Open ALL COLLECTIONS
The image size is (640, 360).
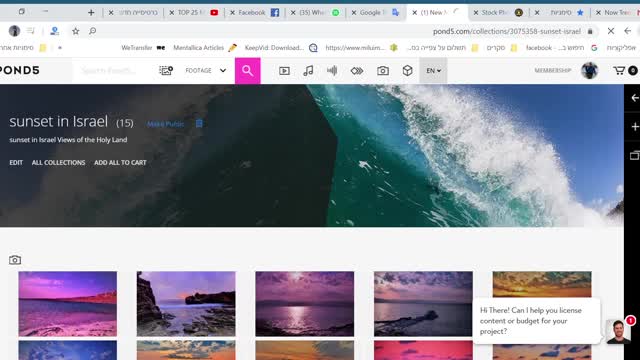tap(58, 162)
